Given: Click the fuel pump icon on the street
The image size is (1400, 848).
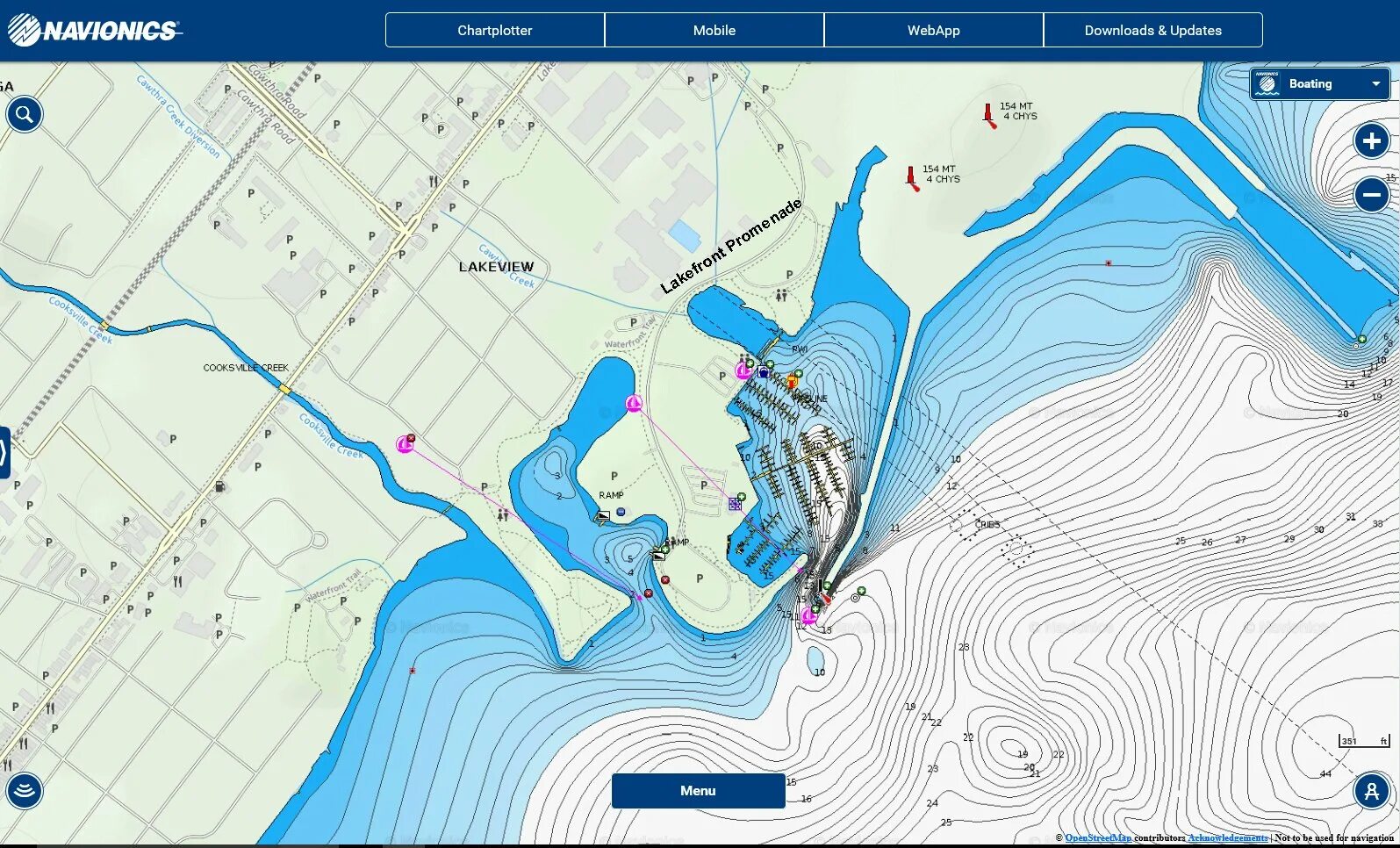Looking at the screenshot, I should point(220,486).
